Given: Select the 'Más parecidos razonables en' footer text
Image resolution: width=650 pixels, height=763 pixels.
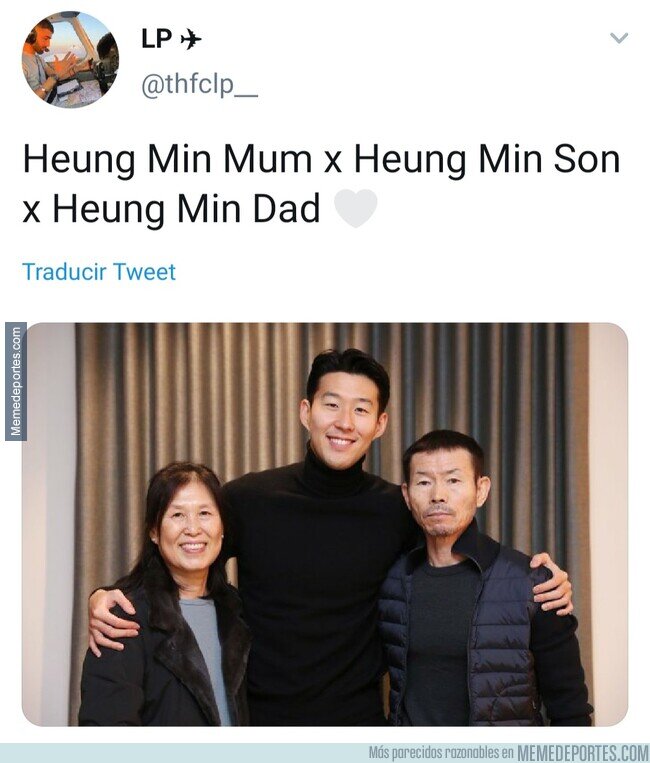Looking at the screenshot, I should (x=441, y=754).
